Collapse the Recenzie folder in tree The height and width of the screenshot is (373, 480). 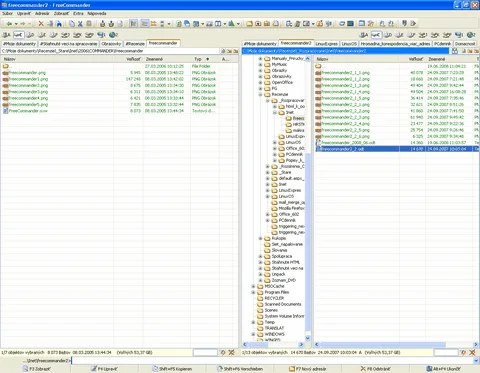coord(260,95)
